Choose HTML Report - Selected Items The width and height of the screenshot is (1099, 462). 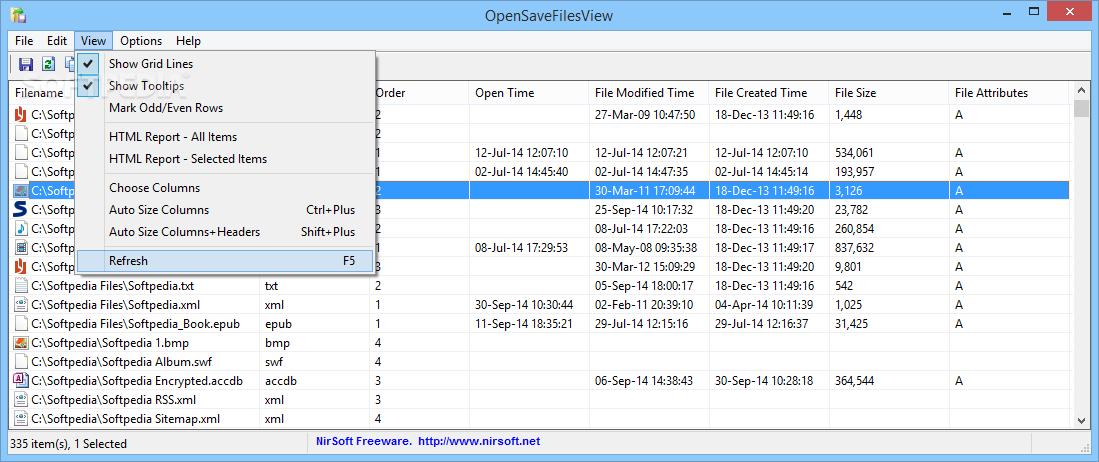[x=225, y=159]
